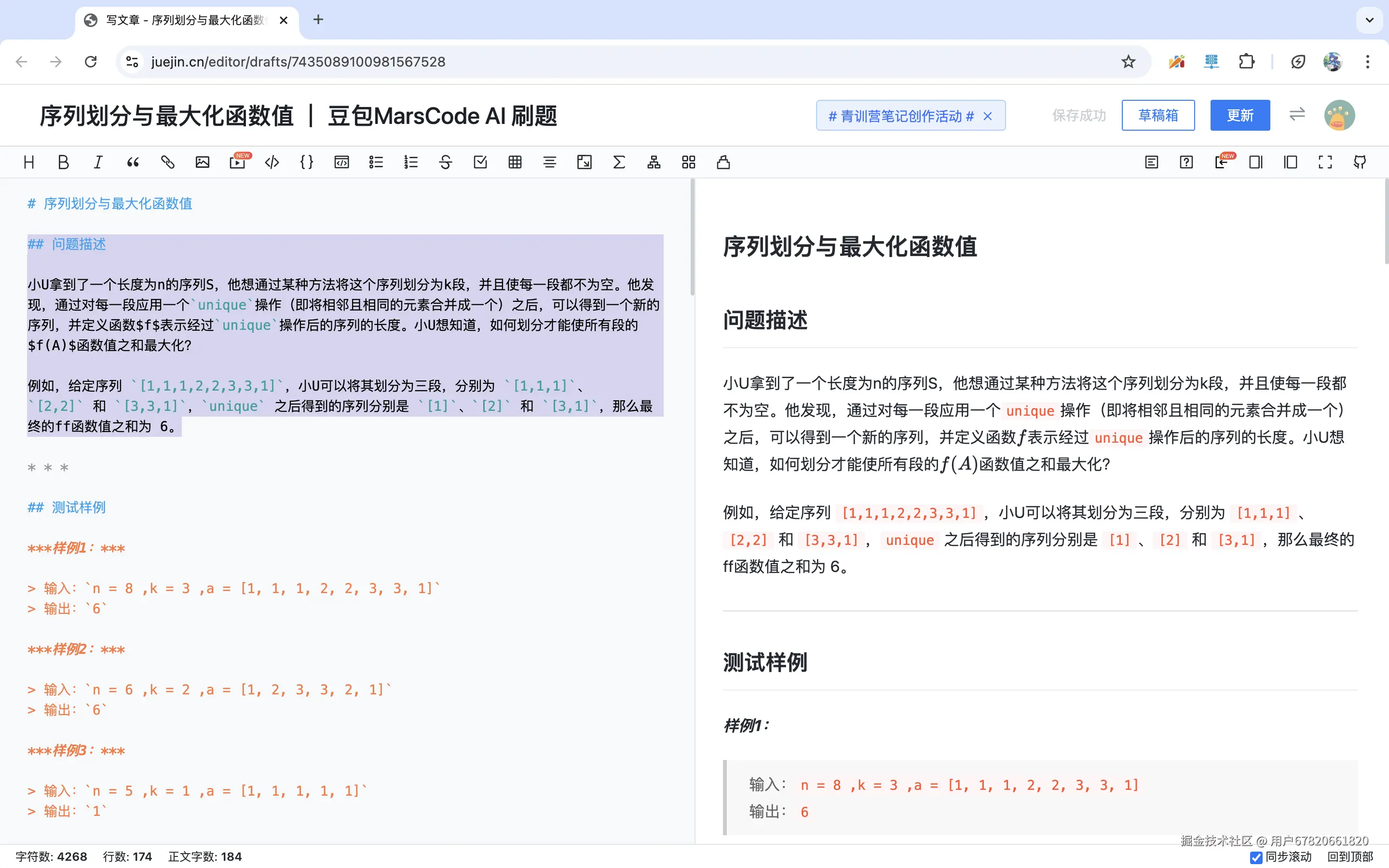Enter fullscreen editing mode

pyautogui.click(x=1326, y=163)
